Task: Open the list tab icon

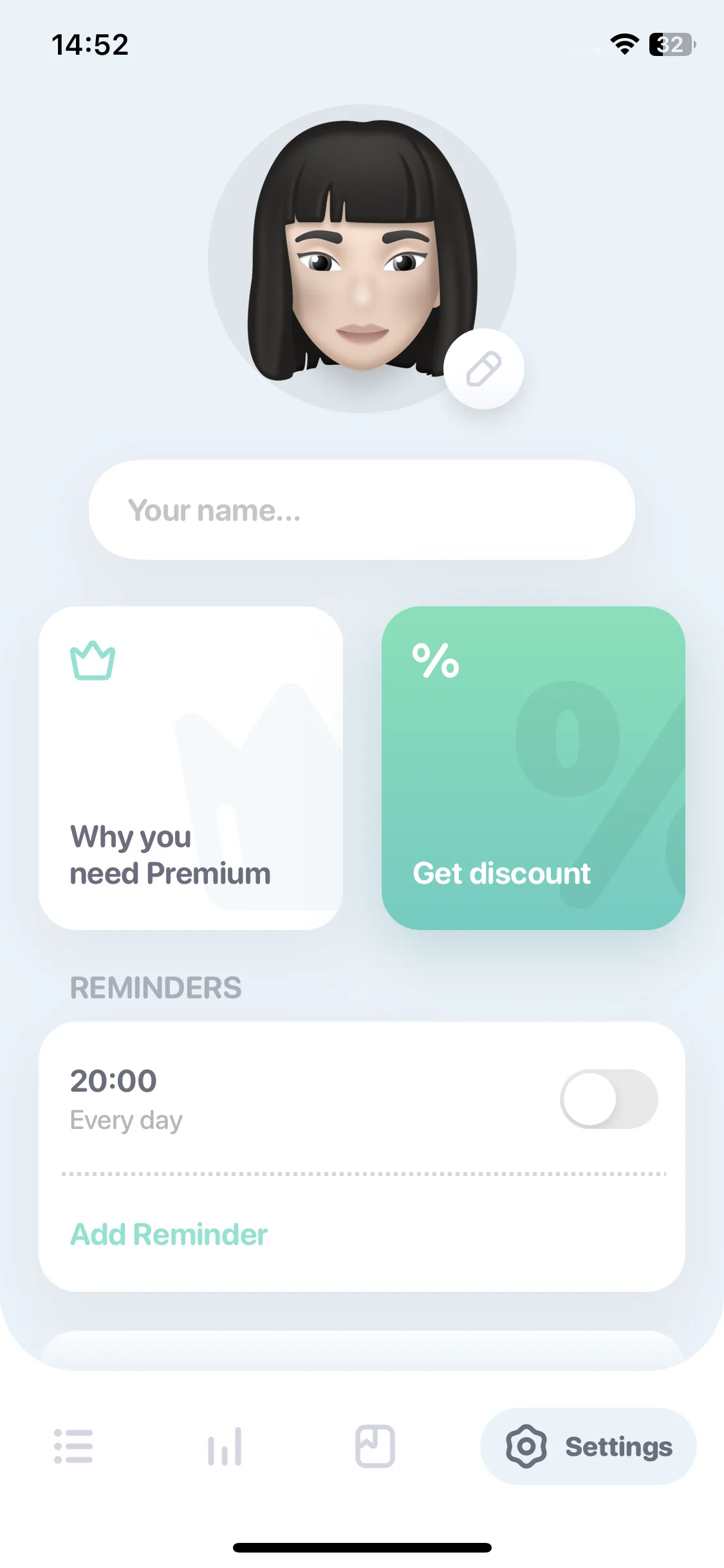Action: [73, 1446]
